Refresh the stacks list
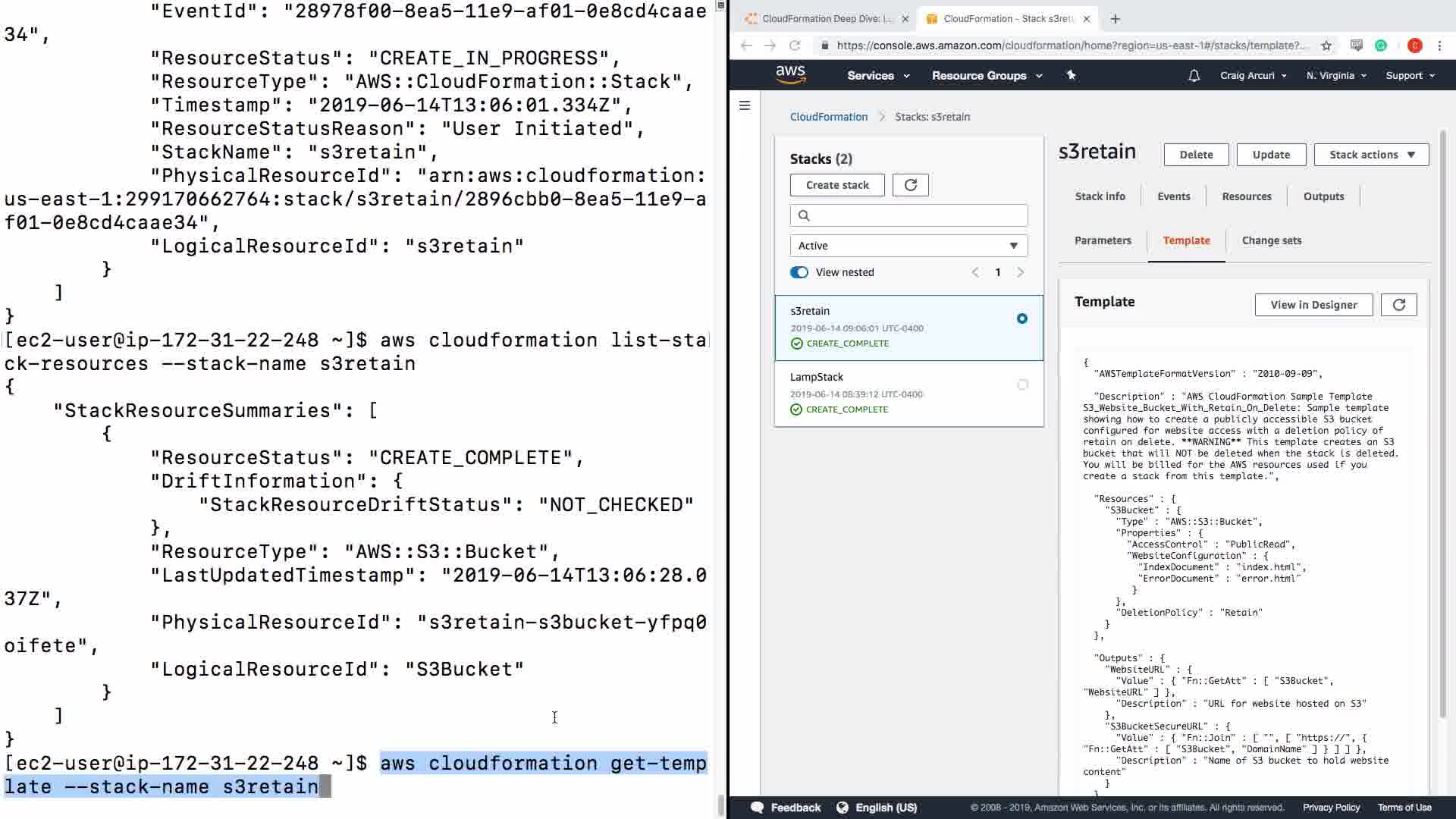 (910, 185)
